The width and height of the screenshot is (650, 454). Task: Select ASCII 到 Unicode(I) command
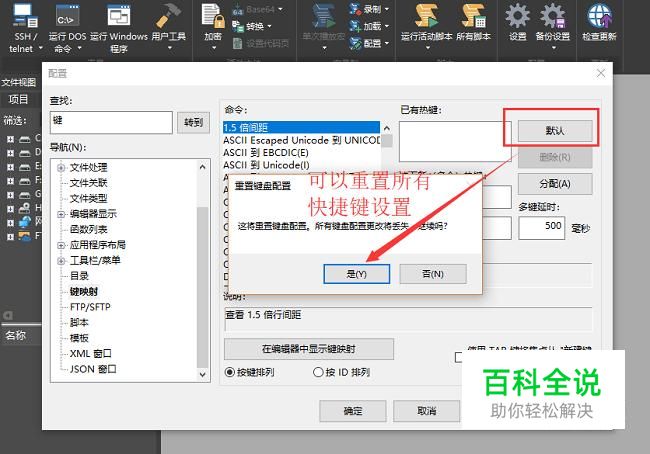tap(266, 165)
